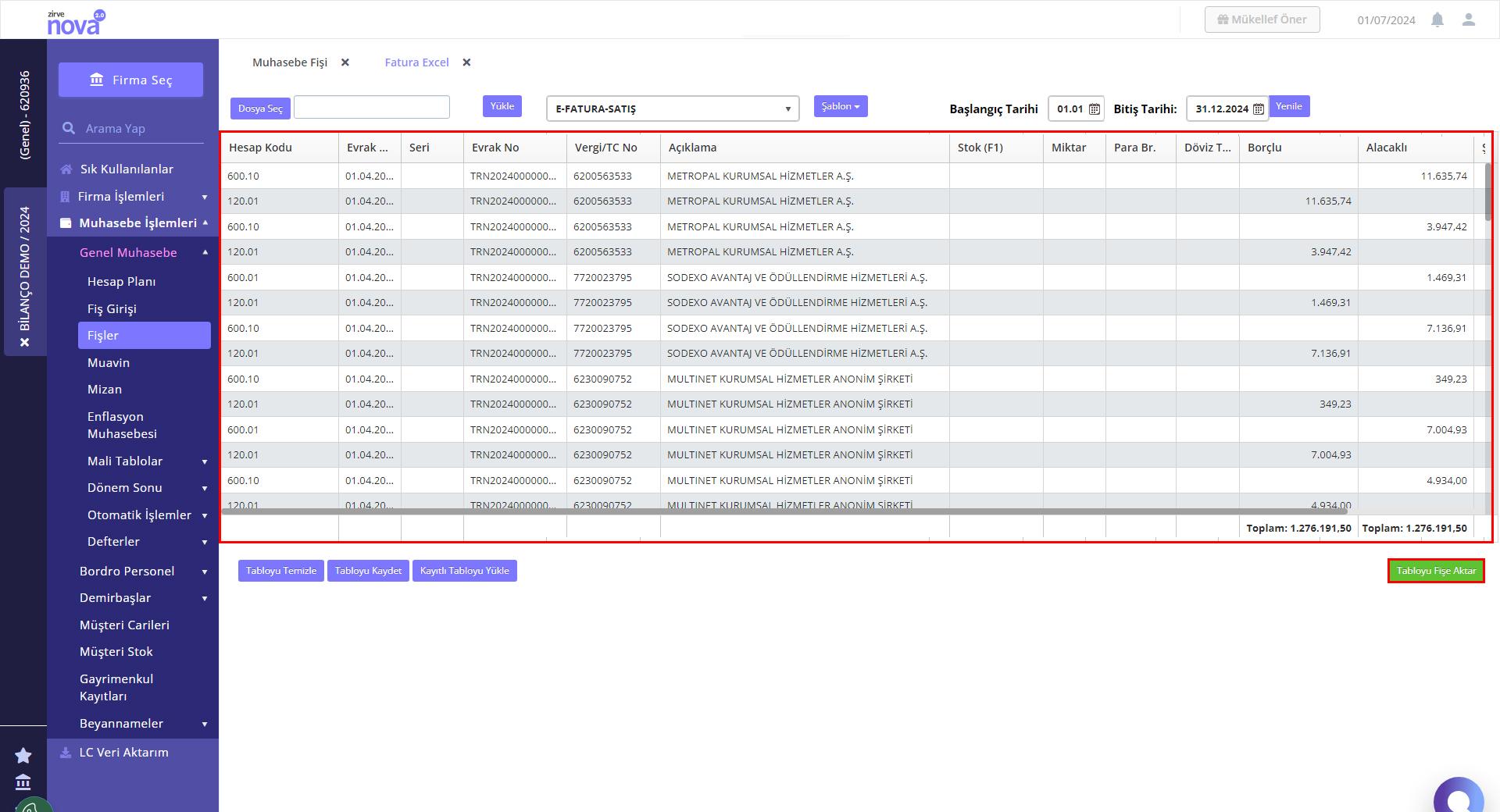Collapse Genel Muhasebe submenu

coord(205,252)
